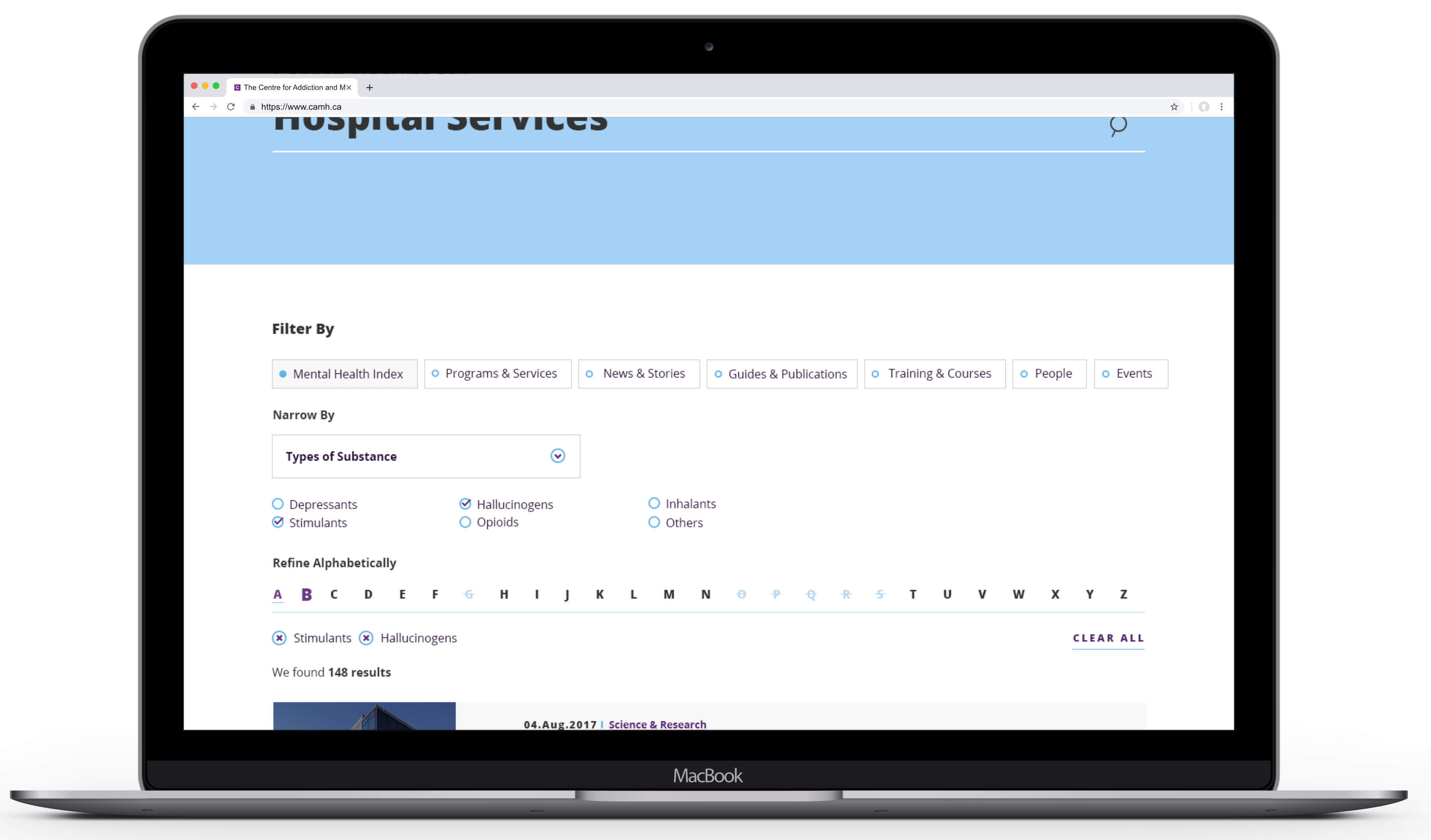Check the Inhalants checkbox
1431x840 pixels.
654,503
